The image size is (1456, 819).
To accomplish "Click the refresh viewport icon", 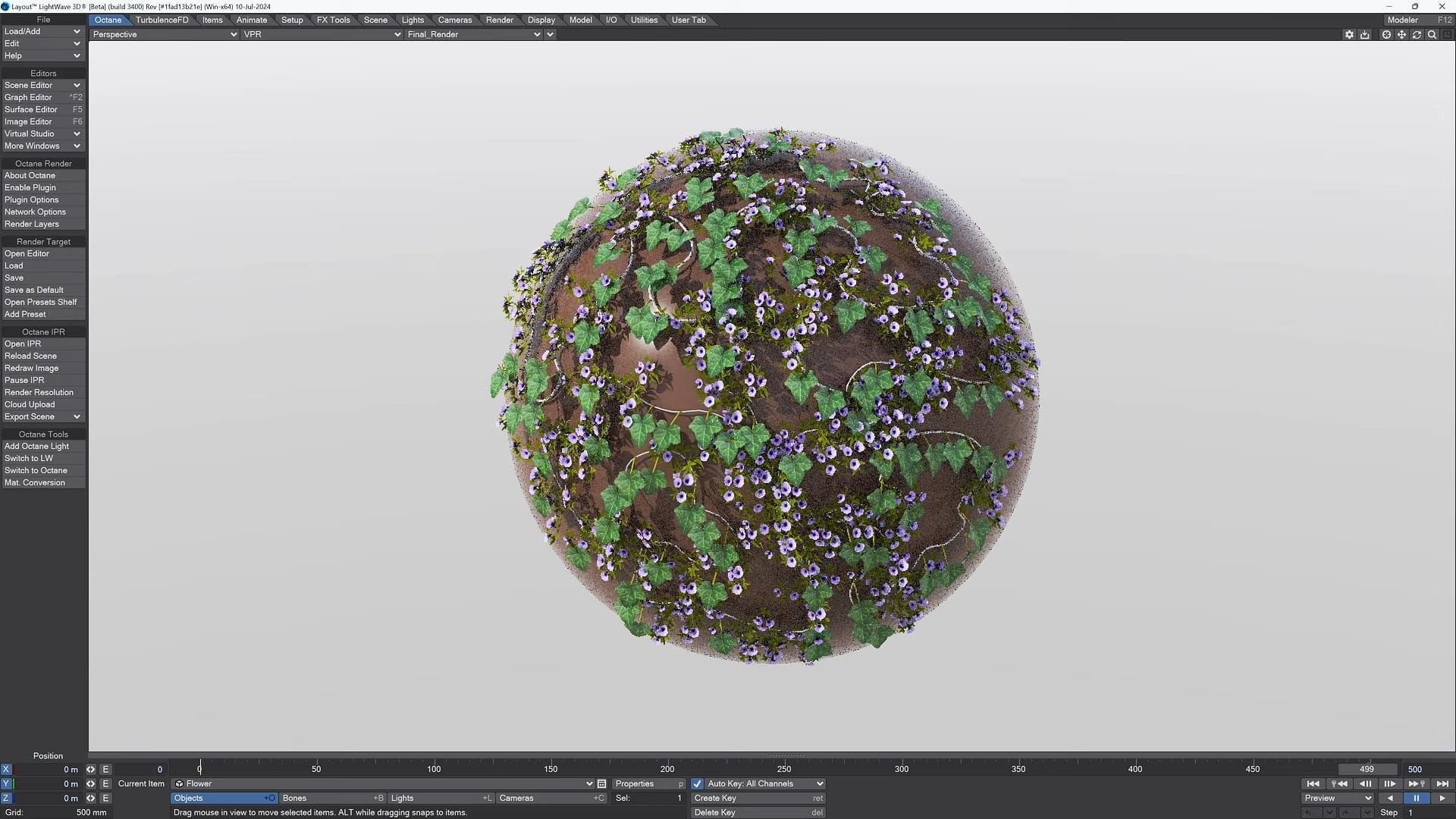I will (1417, 34).
